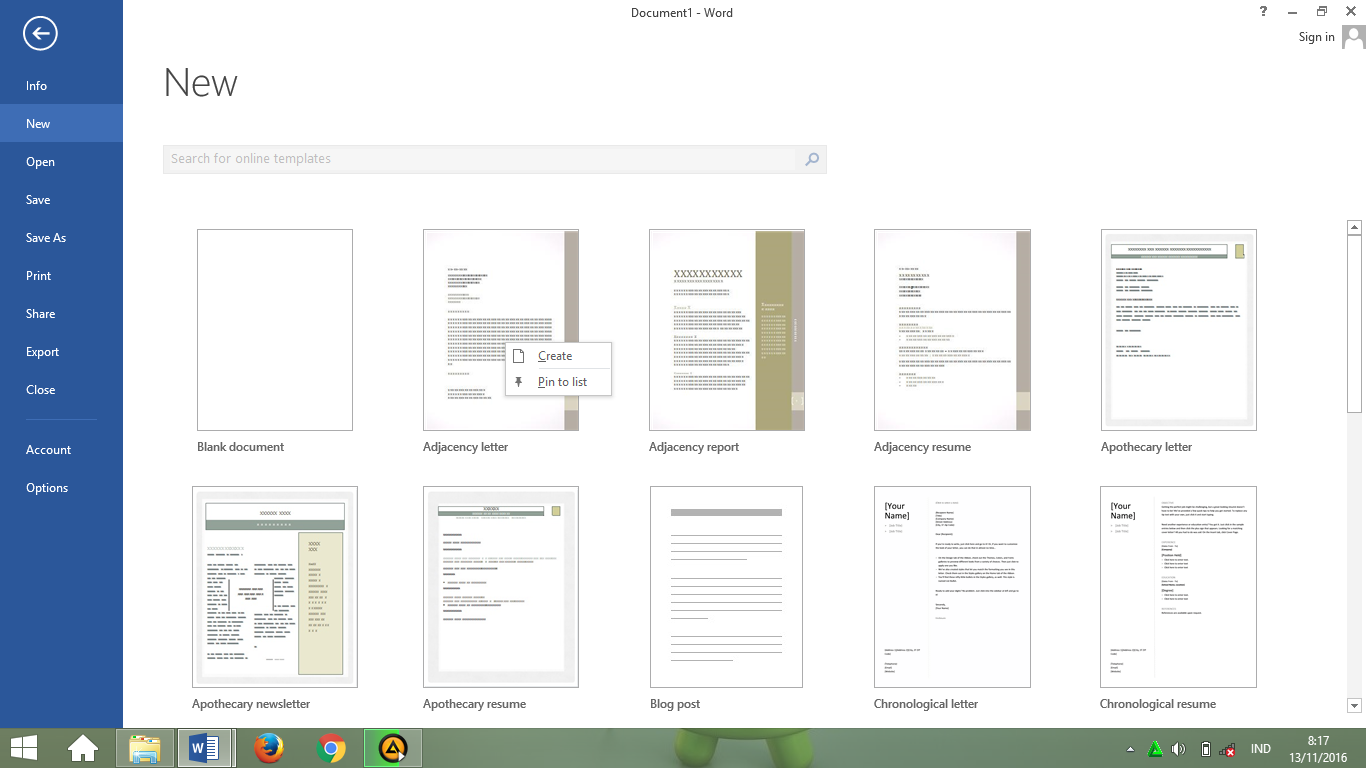The image size is (1366, 768).
Task: Open Google Chrome from the taskbar
Action: (330, 747)
